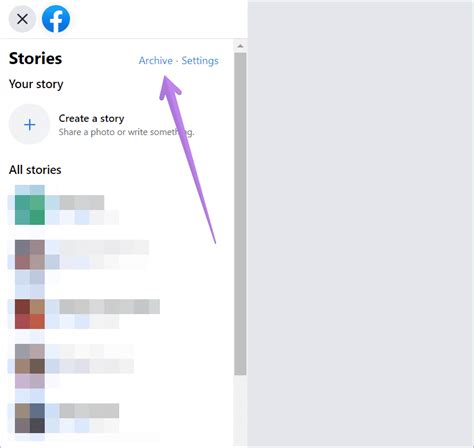The width and height of the screenshot is (474, 448).
Task: Click 'Share a photo or write something' text
Action: [x=126, y=132]
